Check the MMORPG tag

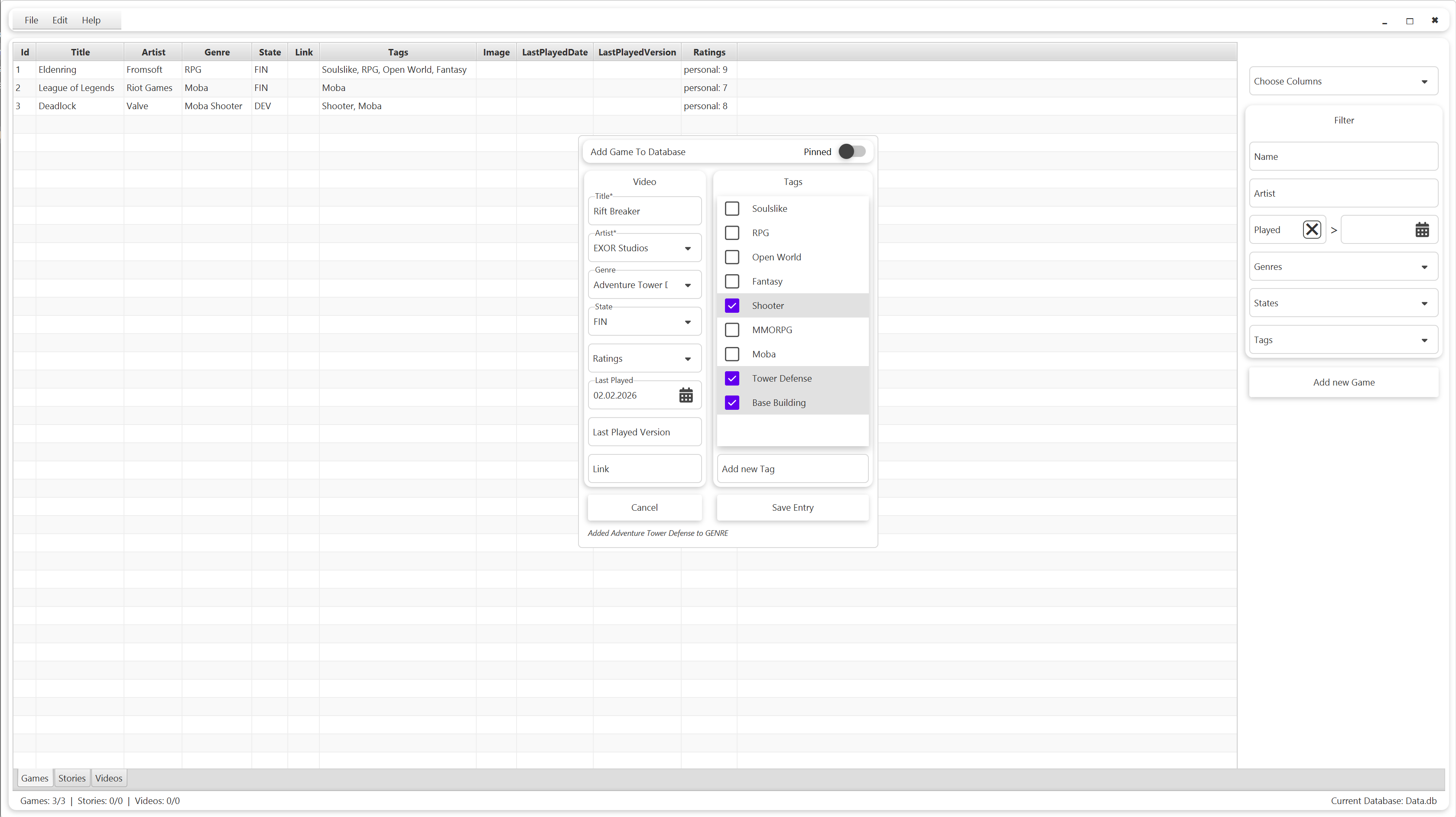tap(732, 329)
